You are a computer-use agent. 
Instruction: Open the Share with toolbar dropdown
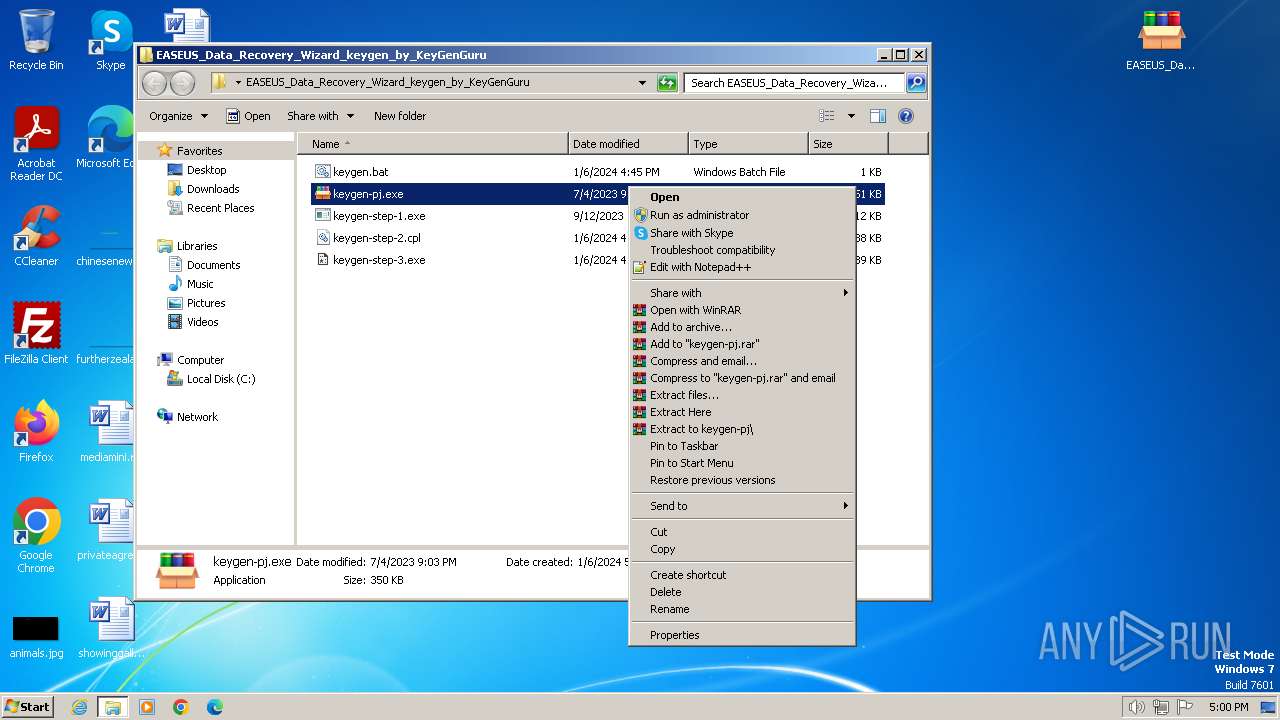320,116
